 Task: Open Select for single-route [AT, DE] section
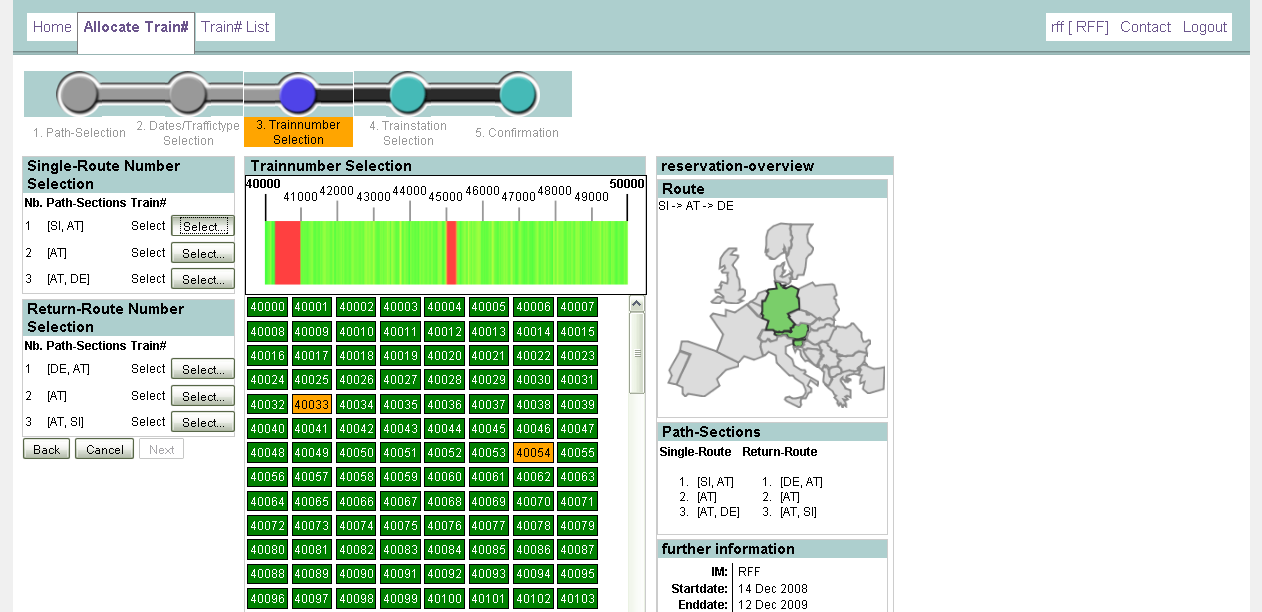coord(202,279)
